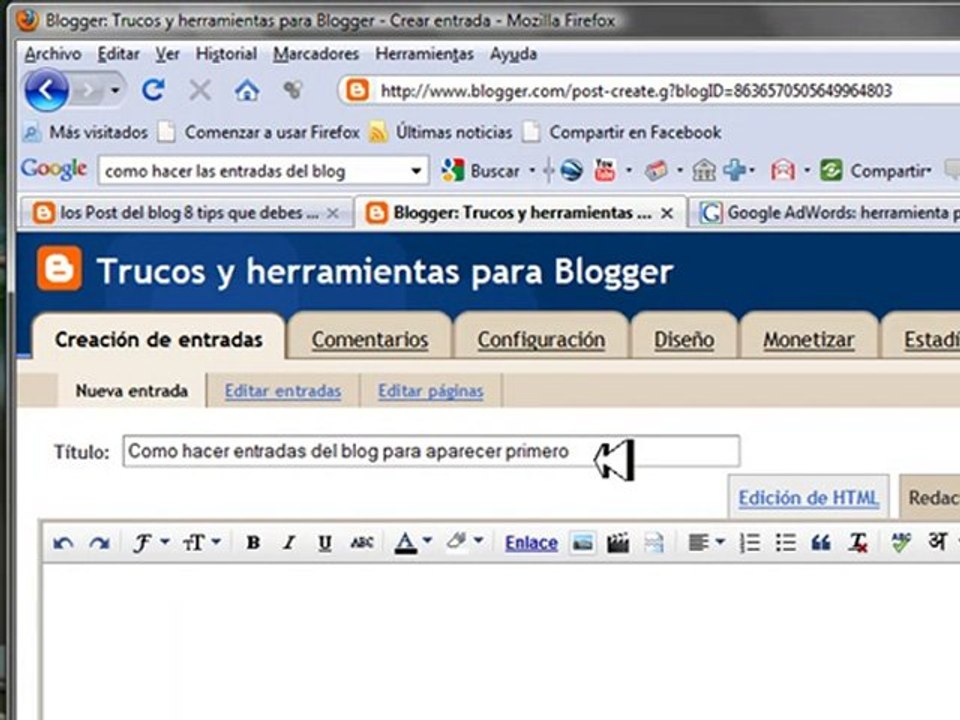Open back/forward history dropdown arrow
Image resolution: width=960 pixels, height=720 pixels.
coord(114,91)
